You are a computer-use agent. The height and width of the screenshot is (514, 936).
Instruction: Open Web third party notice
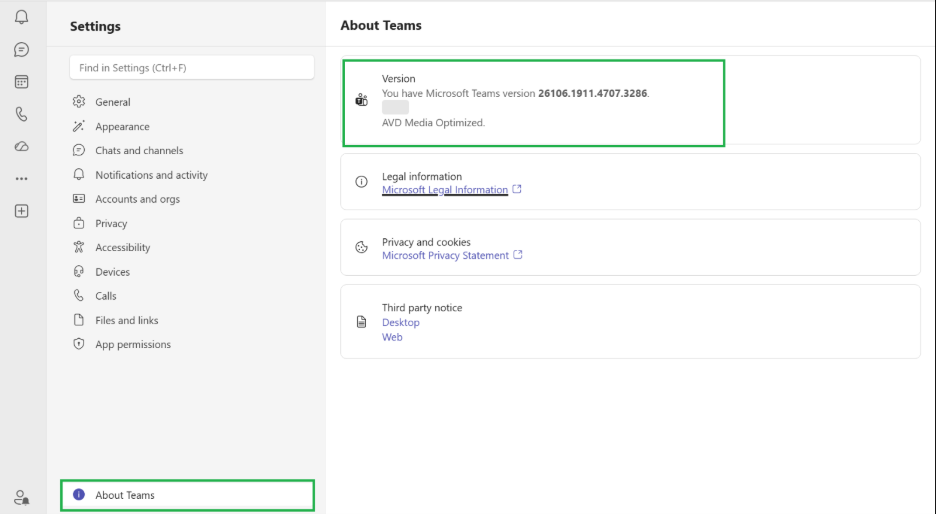coord(392,337)
